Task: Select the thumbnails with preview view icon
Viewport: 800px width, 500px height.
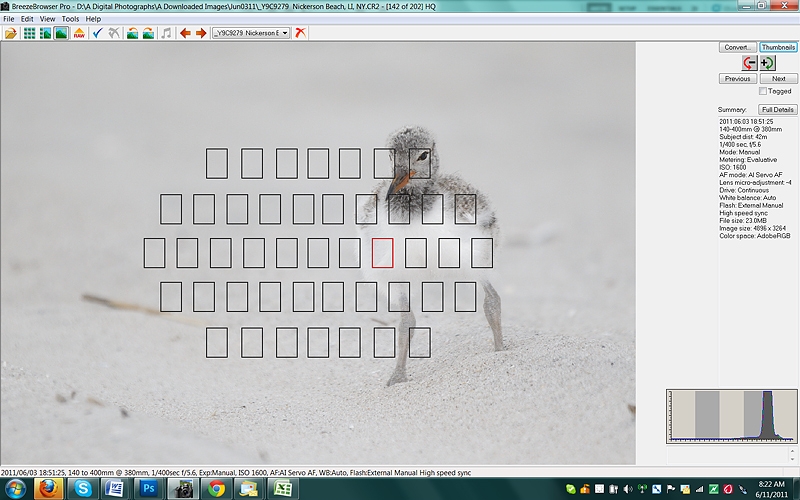Action: tap(45, 33)
